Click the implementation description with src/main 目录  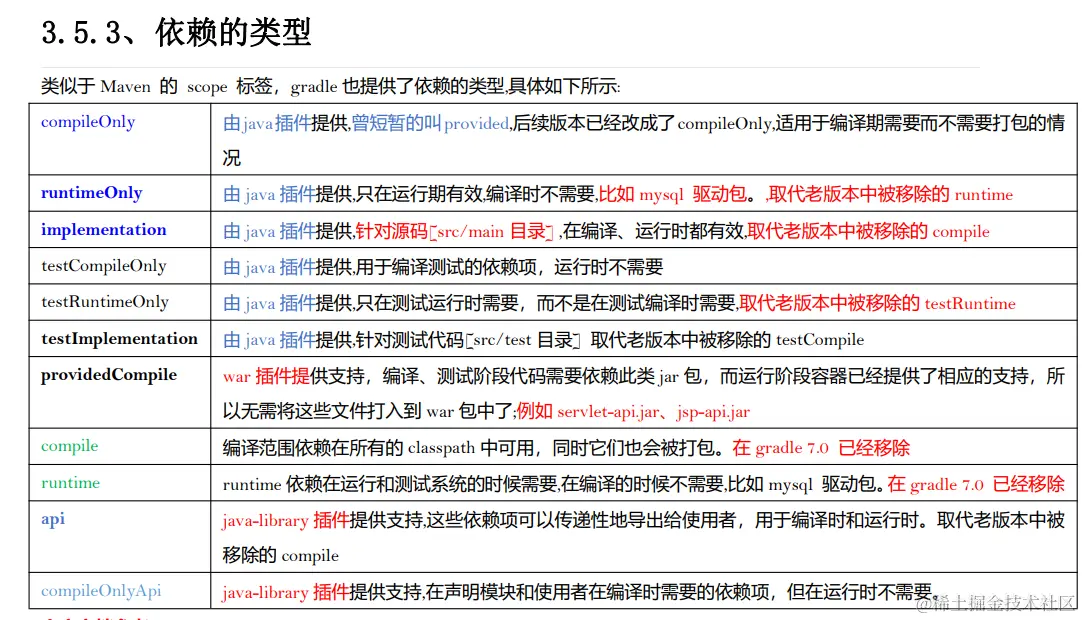(606, 231)
